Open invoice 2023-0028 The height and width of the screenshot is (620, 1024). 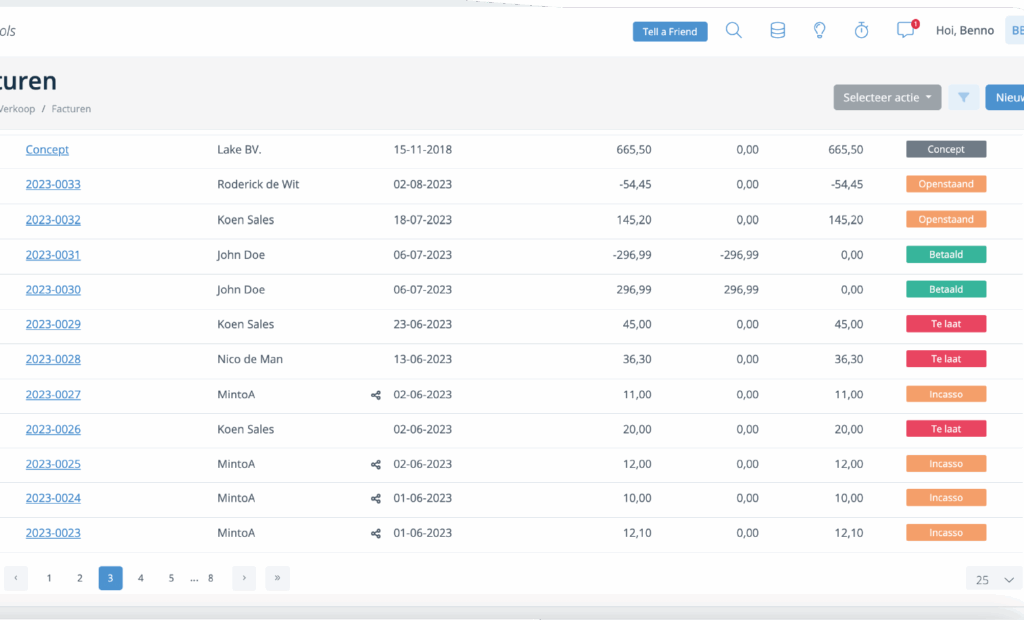[x=53, y=359]
